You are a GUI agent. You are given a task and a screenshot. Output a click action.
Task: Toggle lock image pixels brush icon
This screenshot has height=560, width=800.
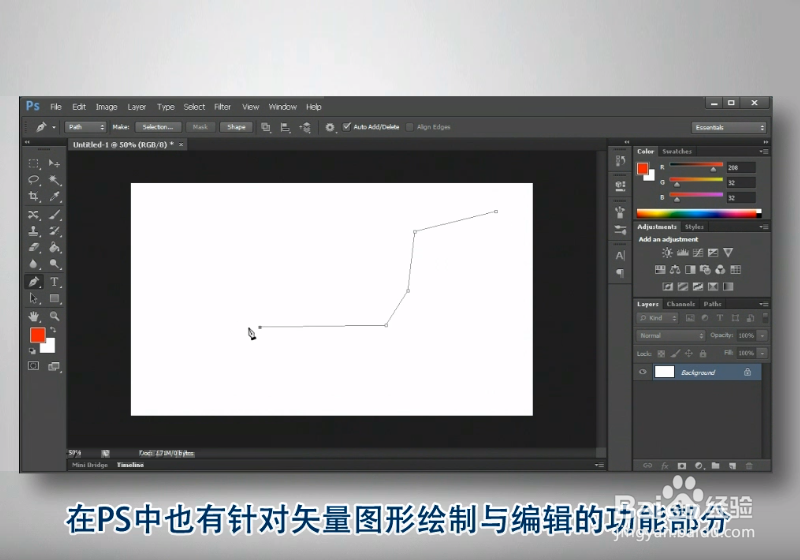(x=675, y=353)
